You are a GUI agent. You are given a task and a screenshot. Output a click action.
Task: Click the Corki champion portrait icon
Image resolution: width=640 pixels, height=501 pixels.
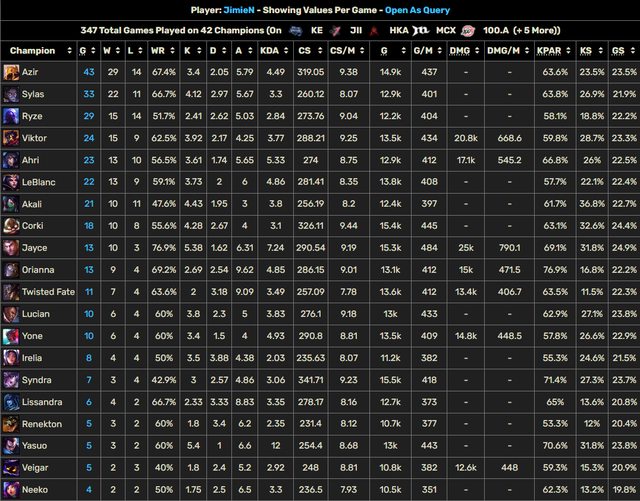pyautogui.click(x=11, y=226)
